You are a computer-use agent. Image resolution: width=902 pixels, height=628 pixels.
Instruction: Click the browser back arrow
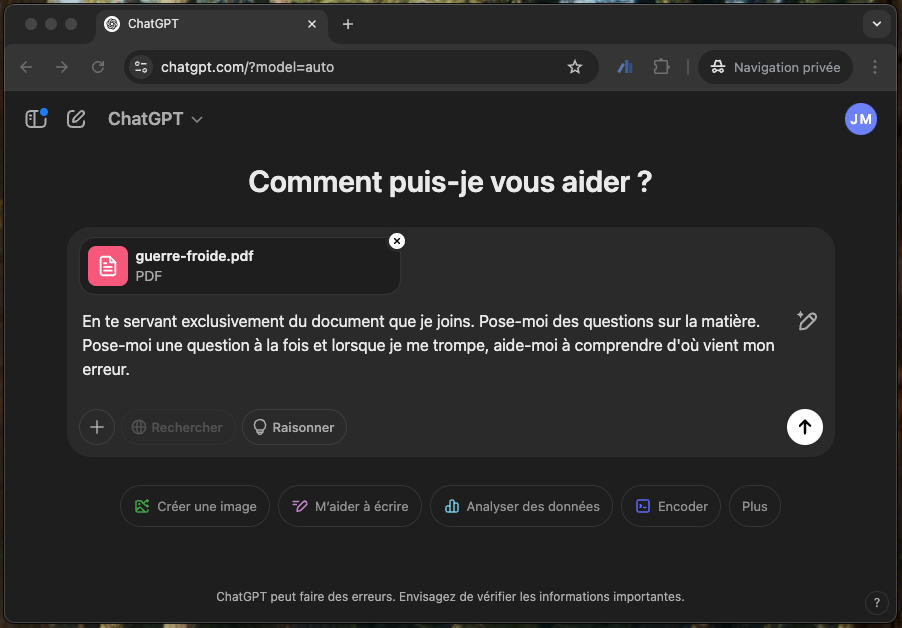26,67
